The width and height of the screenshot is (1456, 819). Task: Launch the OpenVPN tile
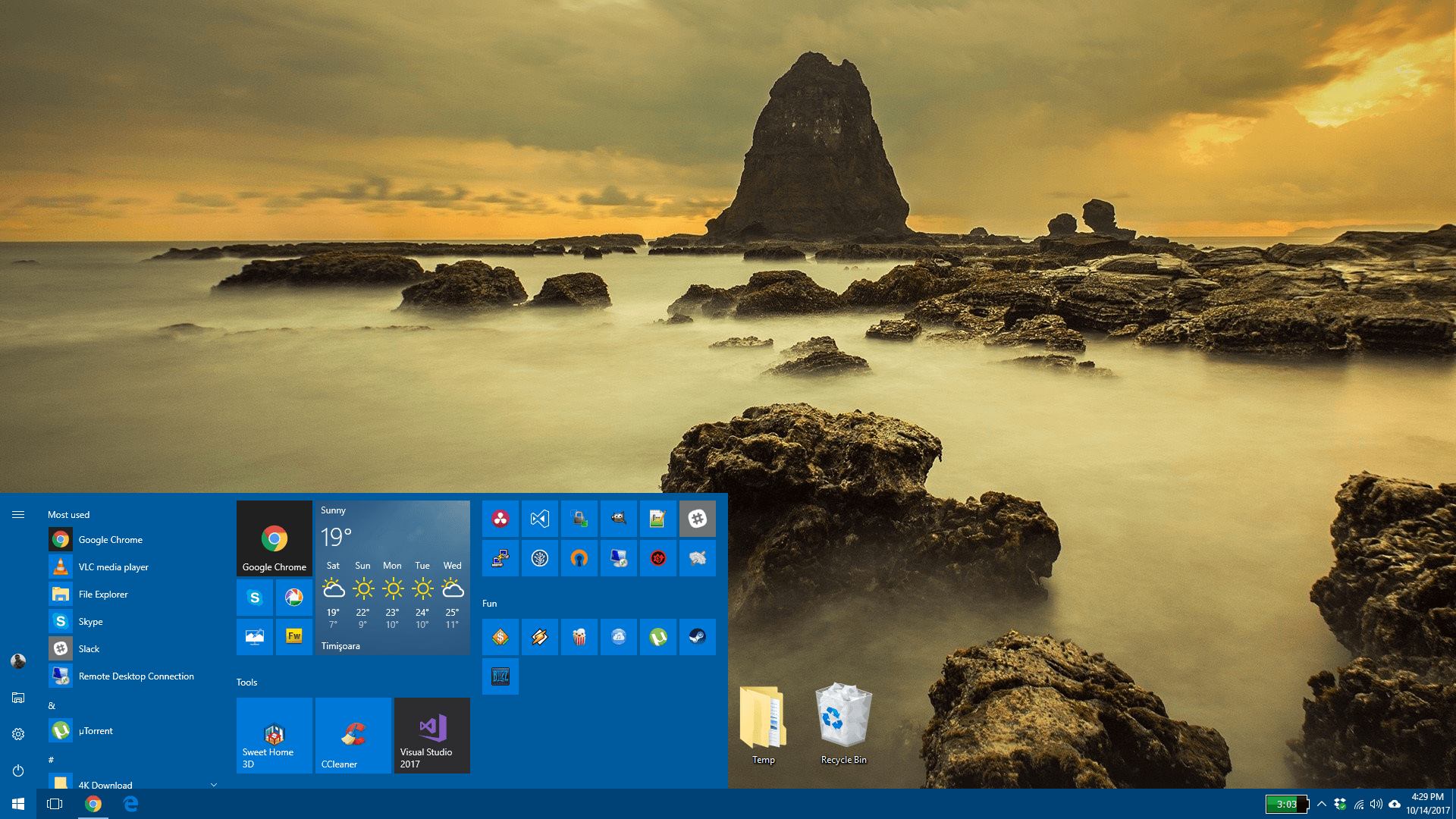click(x=579, y=559)
